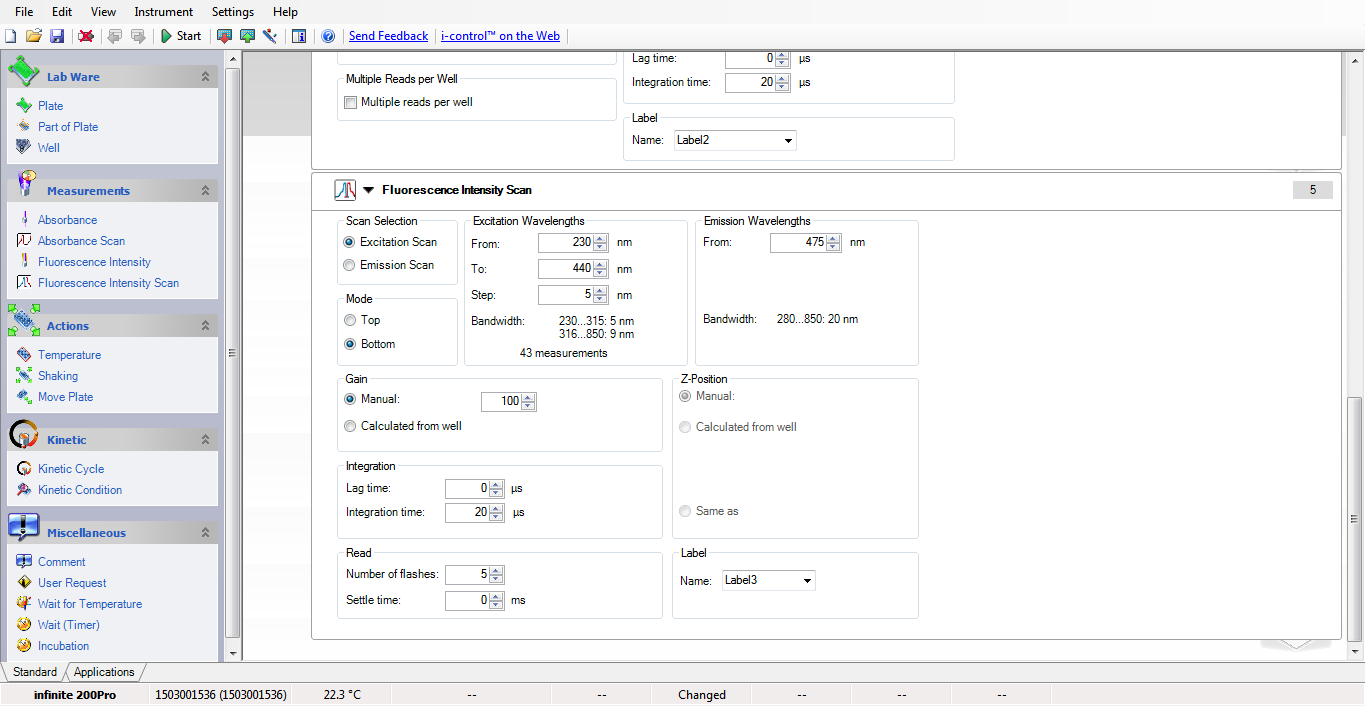This screenshot has width=1365, height=706.
Task: Select the Shaking action icon
Action: point(24,376)
